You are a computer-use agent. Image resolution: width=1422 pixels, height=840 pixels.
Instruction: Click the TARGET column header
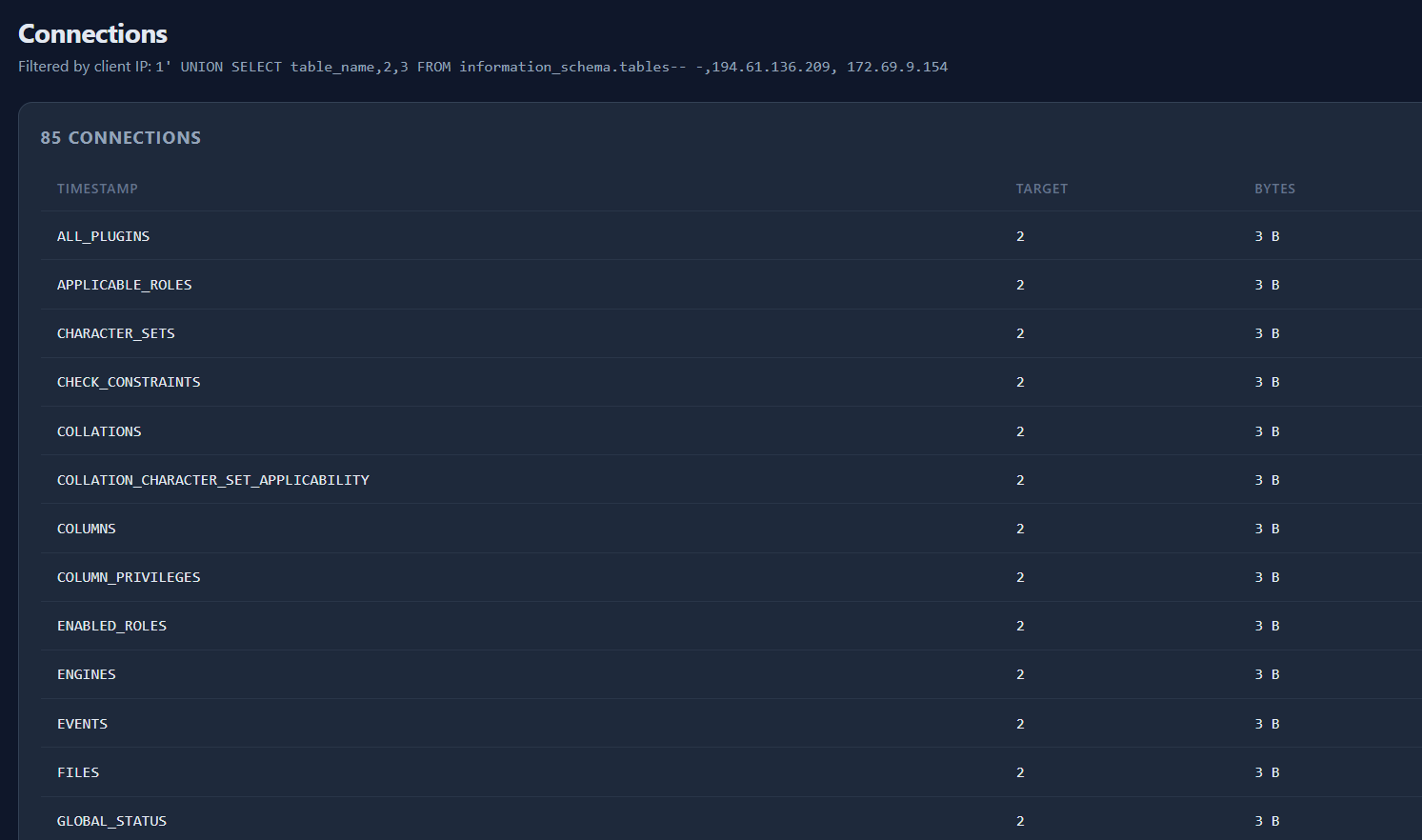coord(1042,189)
